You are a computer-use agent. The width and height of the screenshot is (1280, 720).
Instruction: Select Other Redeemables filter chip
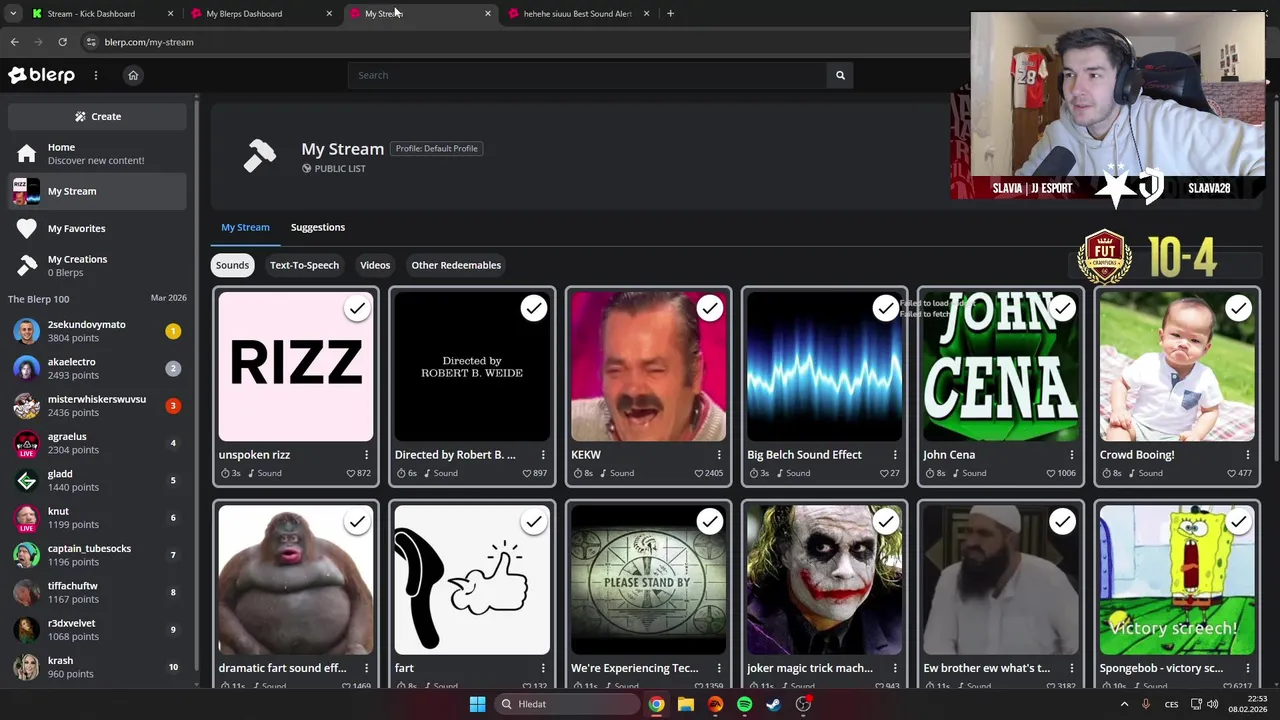pos(456,265)
